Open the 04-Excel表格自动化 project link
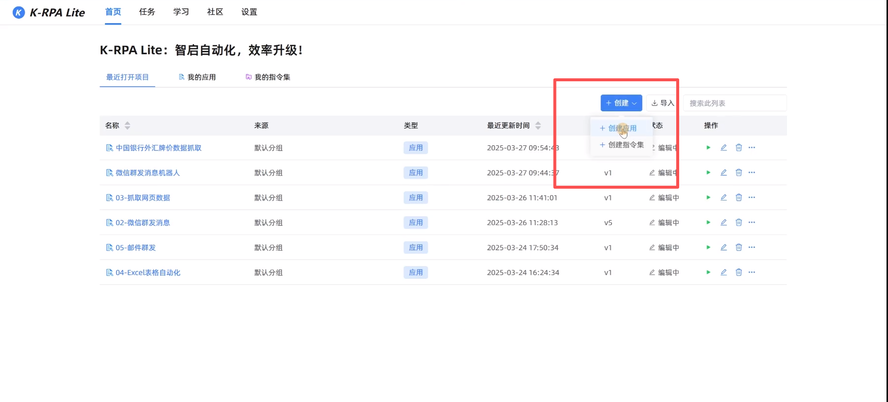The width and height of the screenshot is (888, 402). [148, 273]
